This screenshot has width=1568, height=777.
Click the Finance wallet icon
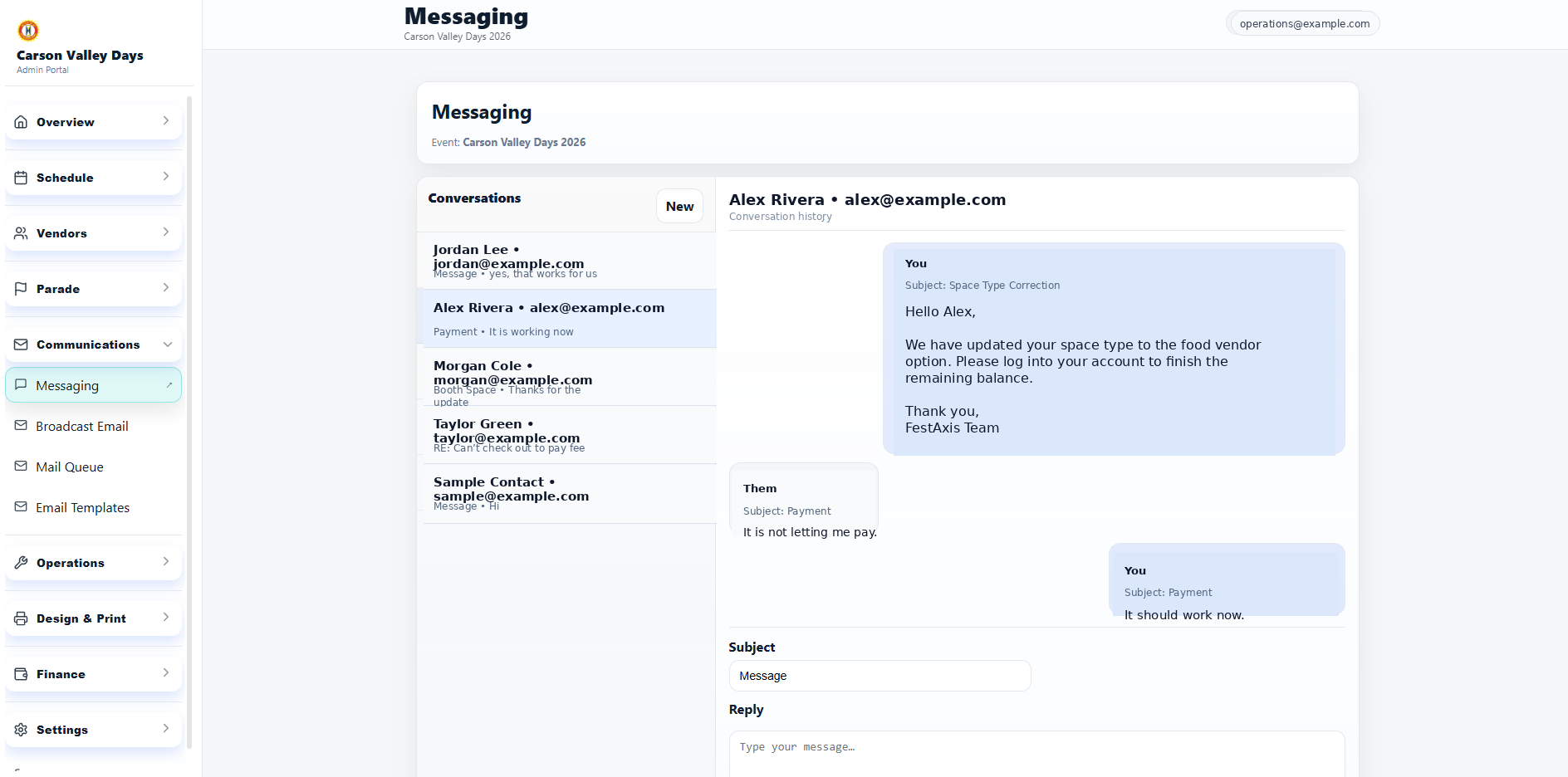(x=21, y=674)
